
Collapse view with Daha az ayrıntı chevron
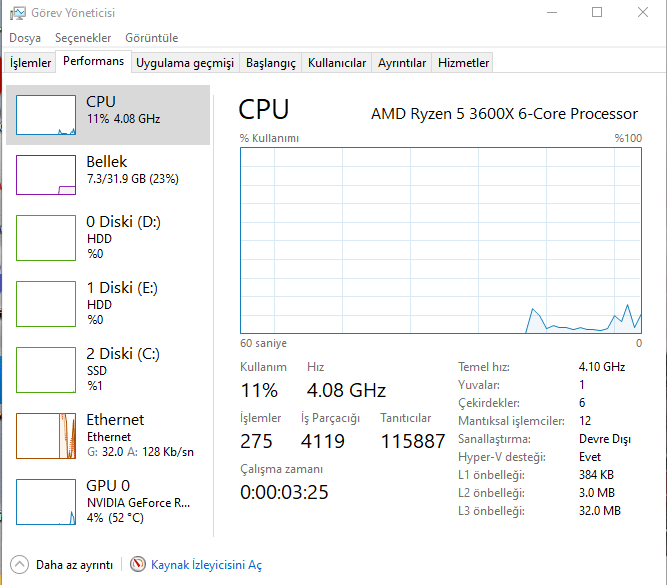click(19, 565)
